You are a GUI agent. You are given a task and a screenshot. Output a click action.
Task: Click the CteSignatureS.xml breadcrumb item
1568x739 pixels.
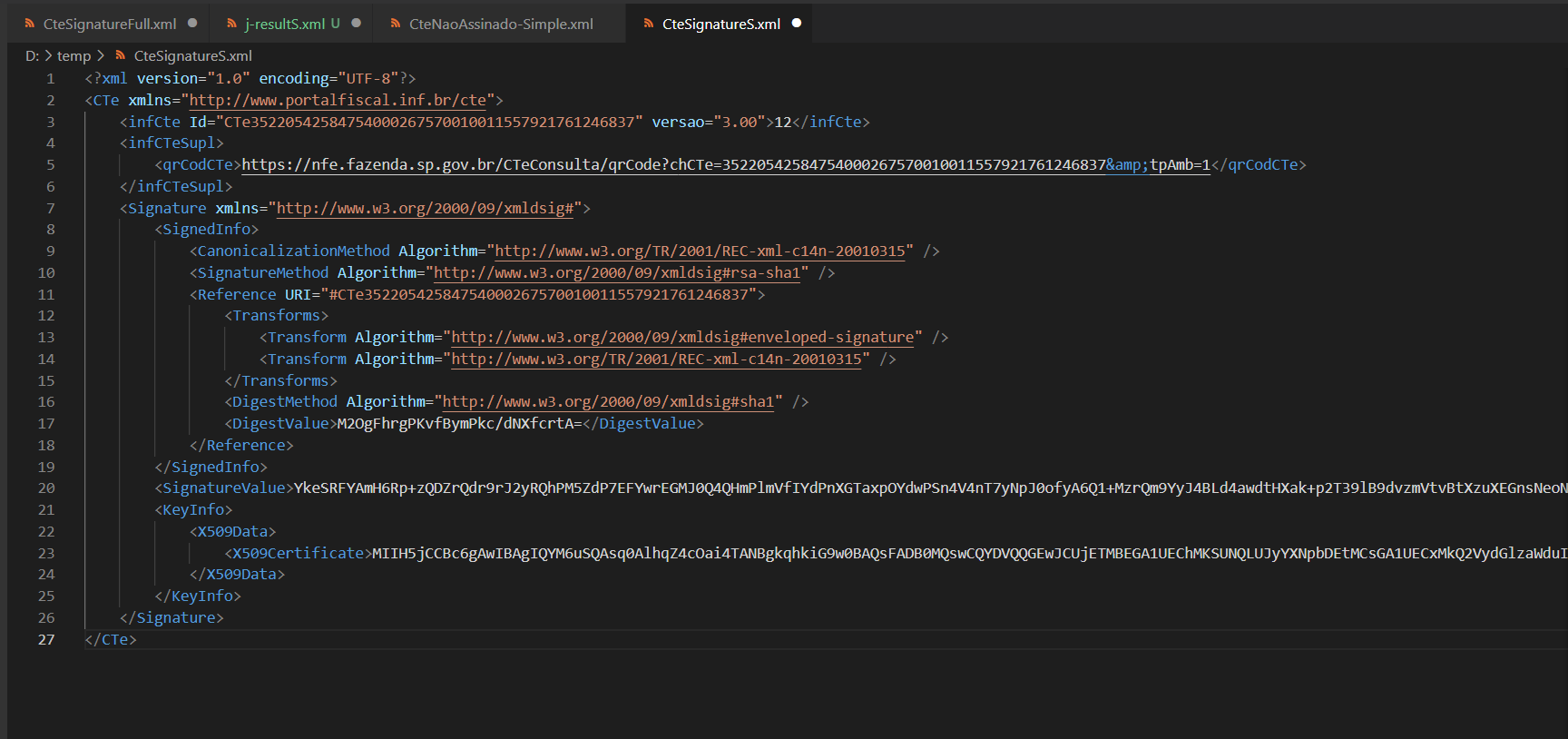(193, 56)
